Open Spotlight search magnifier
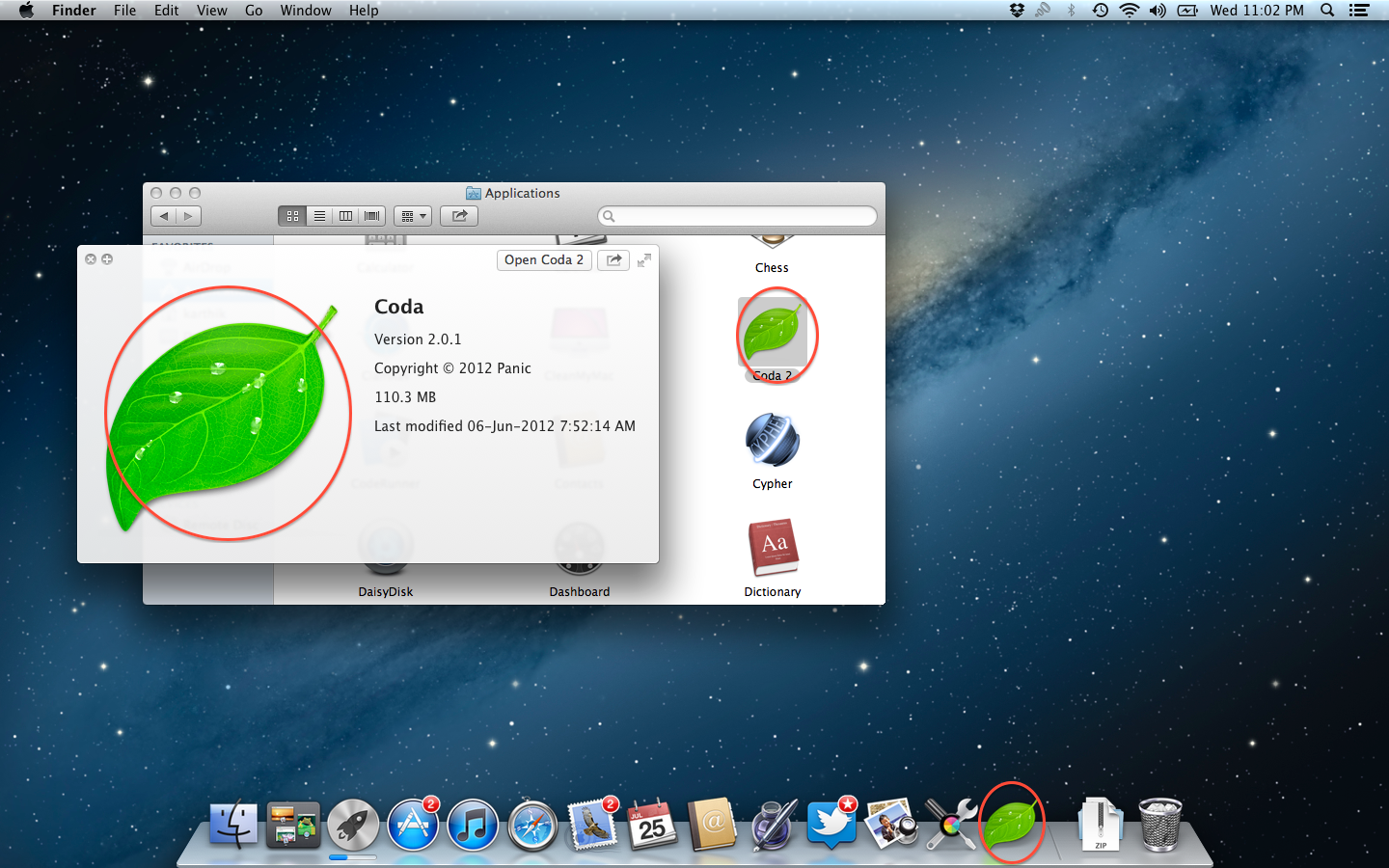This screenshot has height=868, width=1389. (1327, 11)
